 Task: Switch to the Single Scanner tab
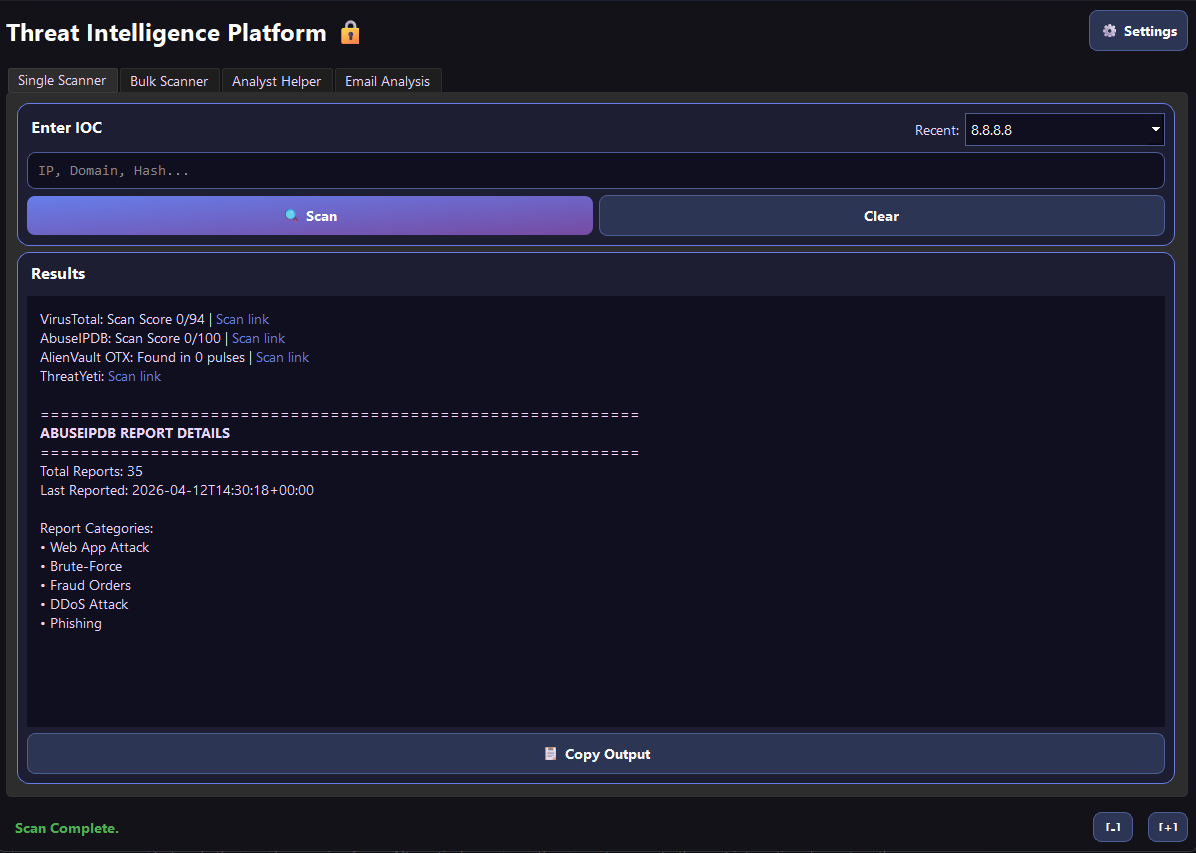click(x=62, y=80)
